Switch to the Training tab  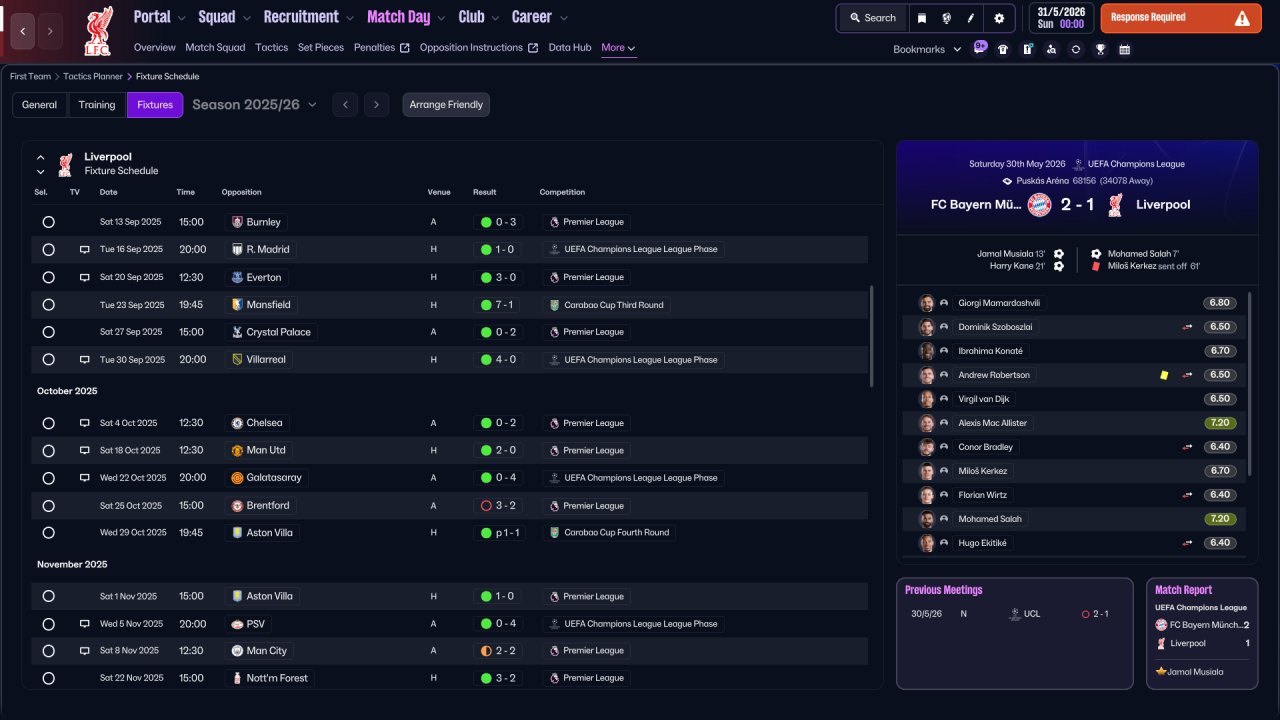tap(97, 105)
